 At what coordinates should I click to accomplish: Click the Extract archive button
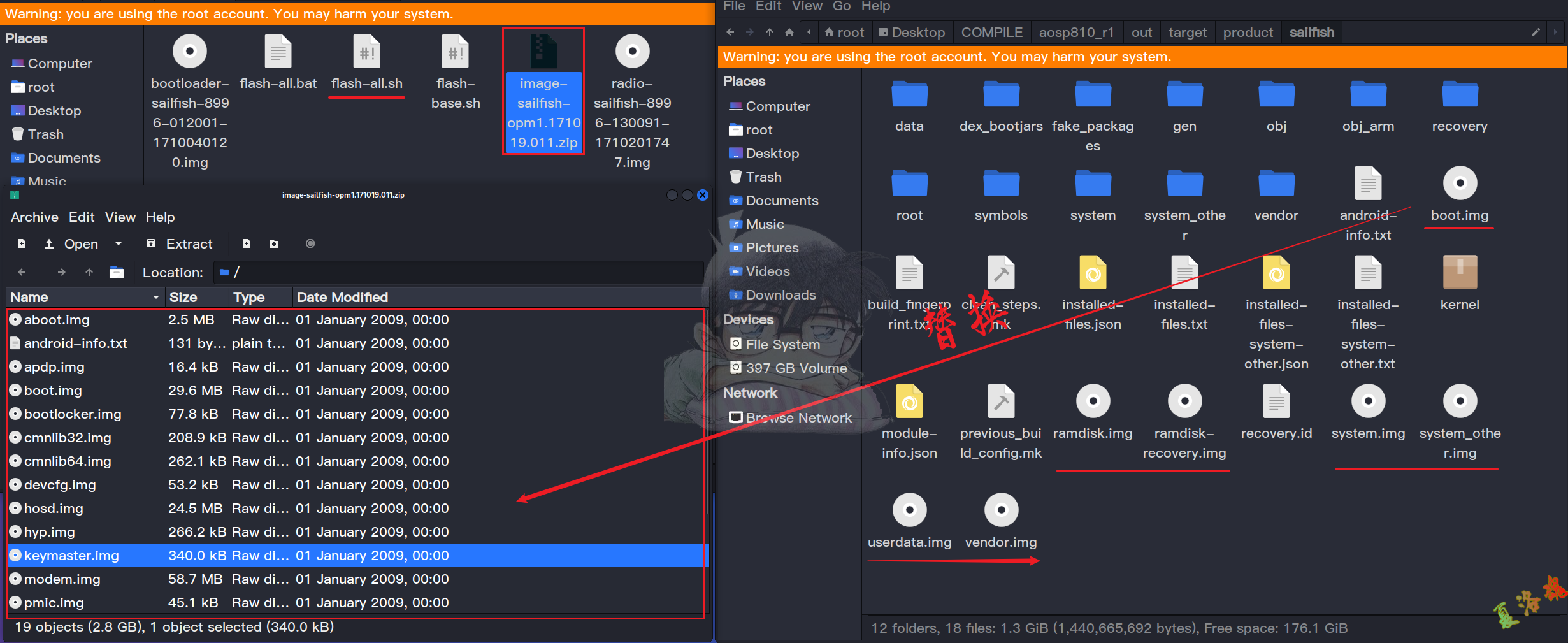coord(180,244)
